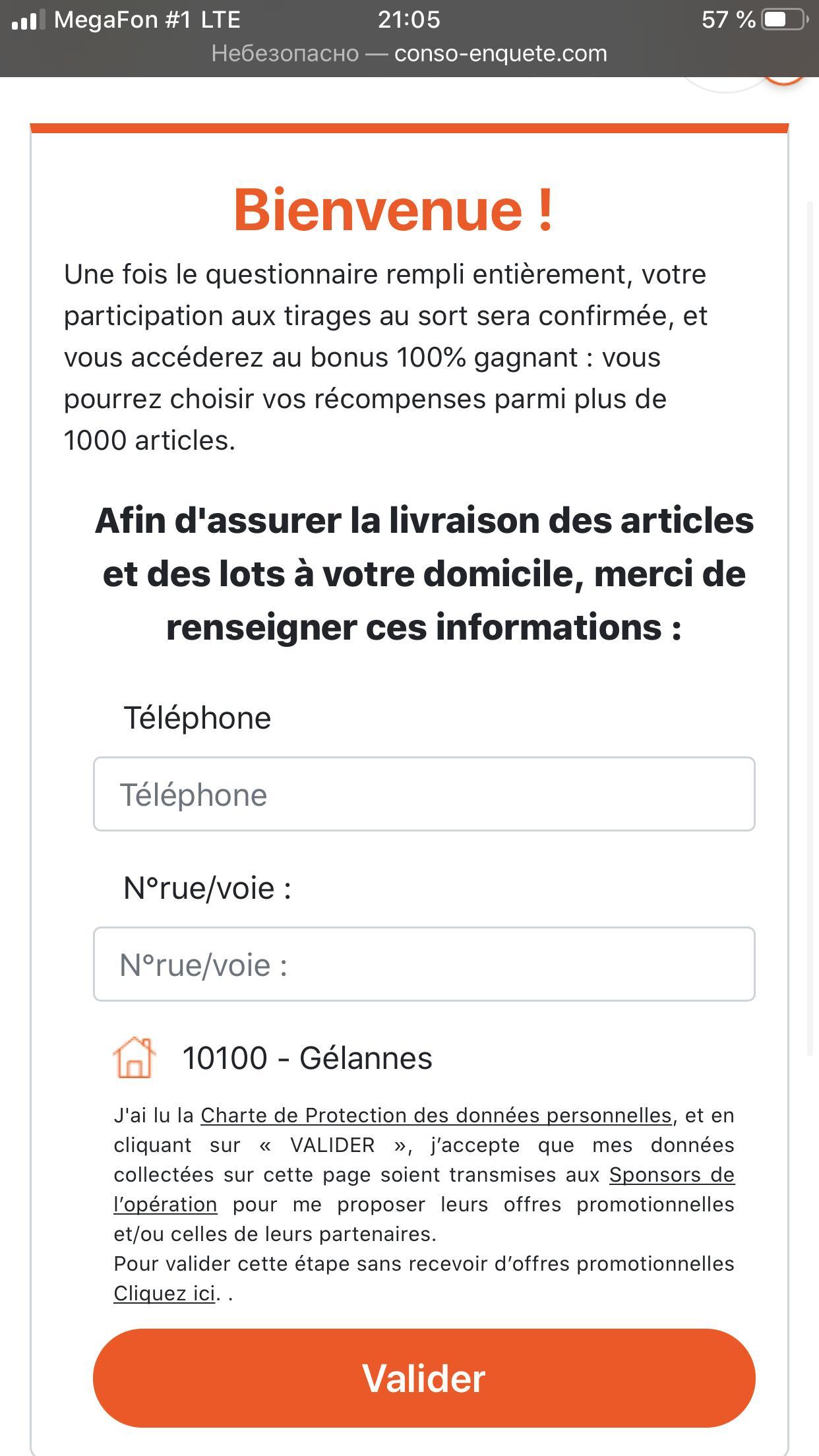
Task: Tap the 10100 - Gélannes location text
Action: click(x=307, y=1058)
